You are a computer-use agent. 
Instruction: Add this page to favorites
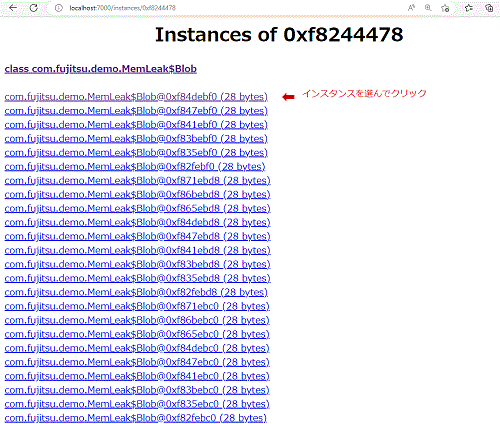click(x=445, y=8)
